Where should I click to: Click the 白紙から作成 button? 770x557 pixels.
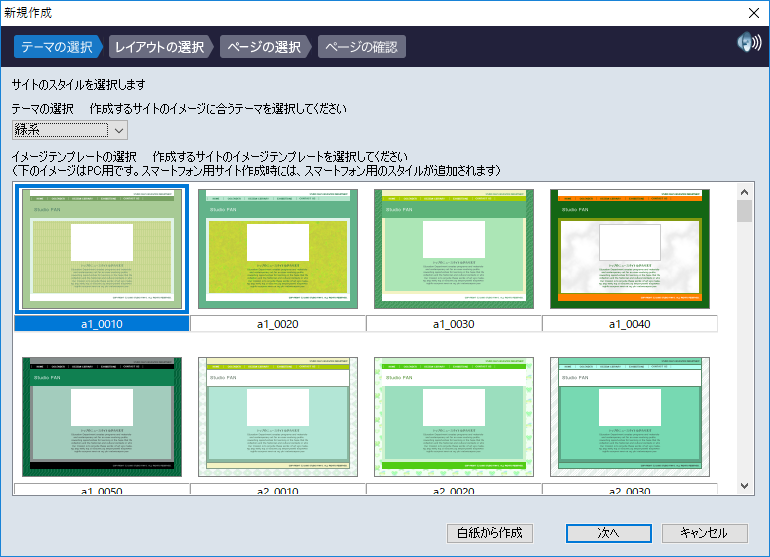489,533
